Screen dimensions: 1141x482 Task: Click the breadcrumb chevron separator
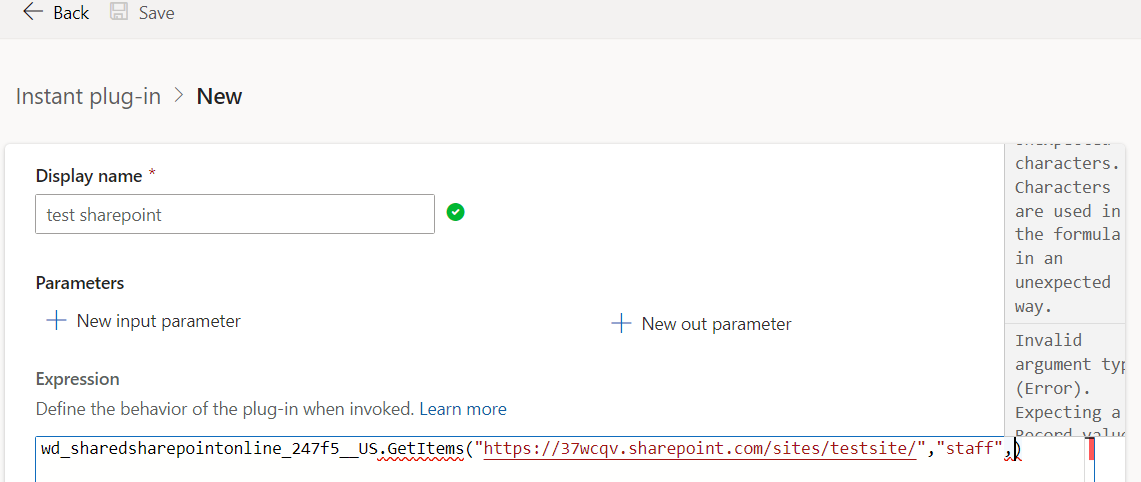pyautogui.click(x=179, y=95)
